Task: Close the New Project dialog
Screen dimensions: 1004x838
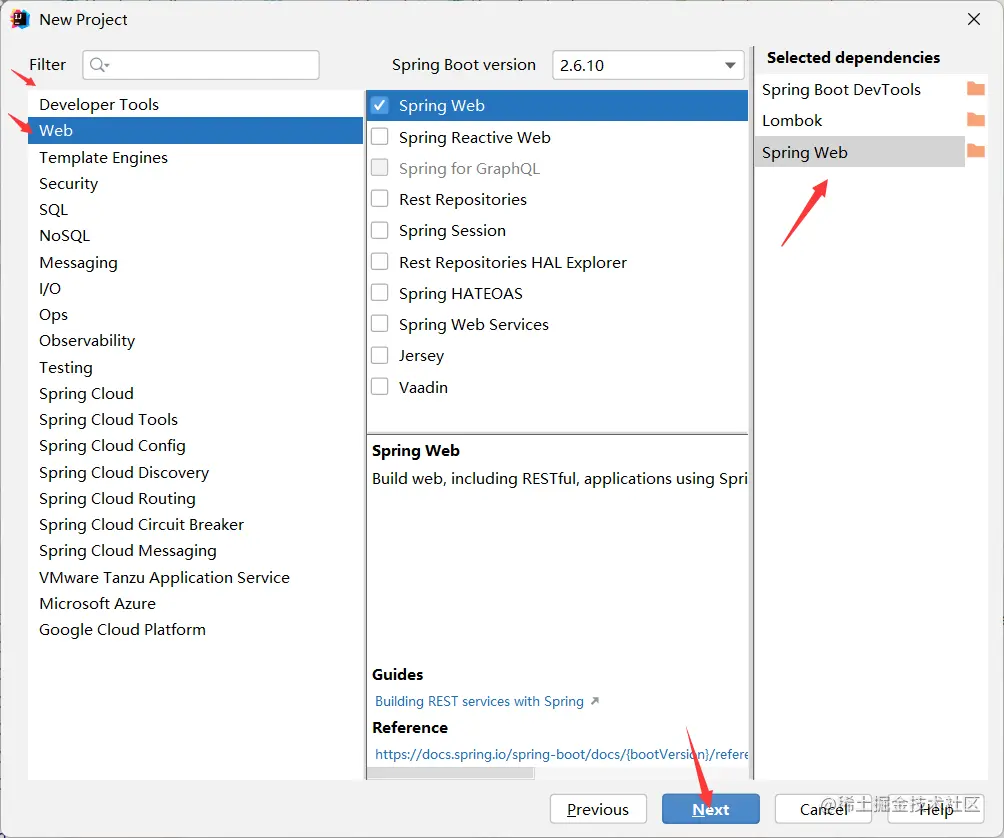Action: click(973, 19)
